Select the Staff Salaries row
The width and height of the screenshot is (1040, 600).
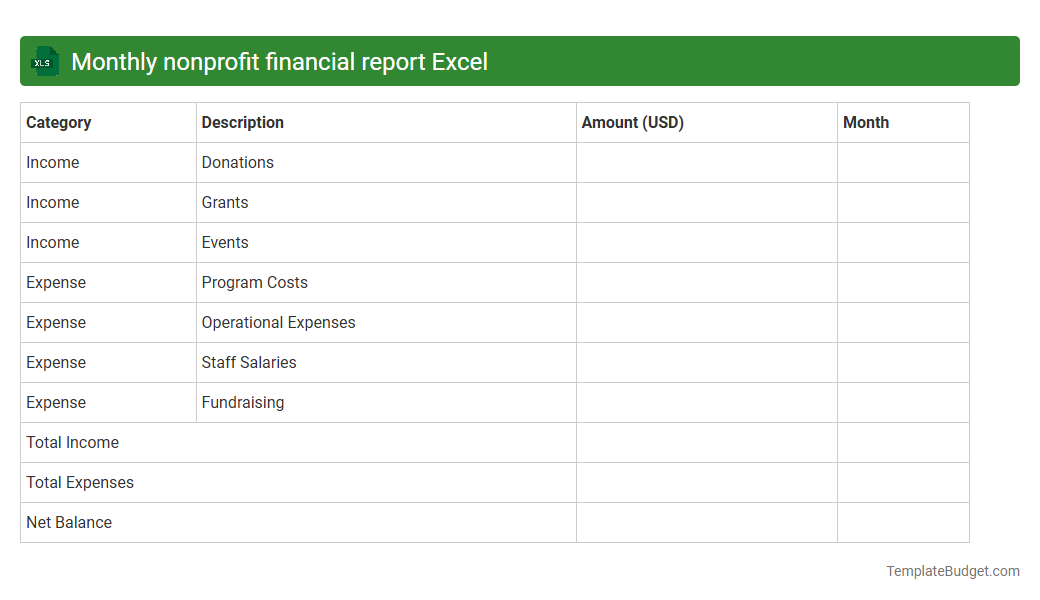pyautogui.click(x=249, y=362)
